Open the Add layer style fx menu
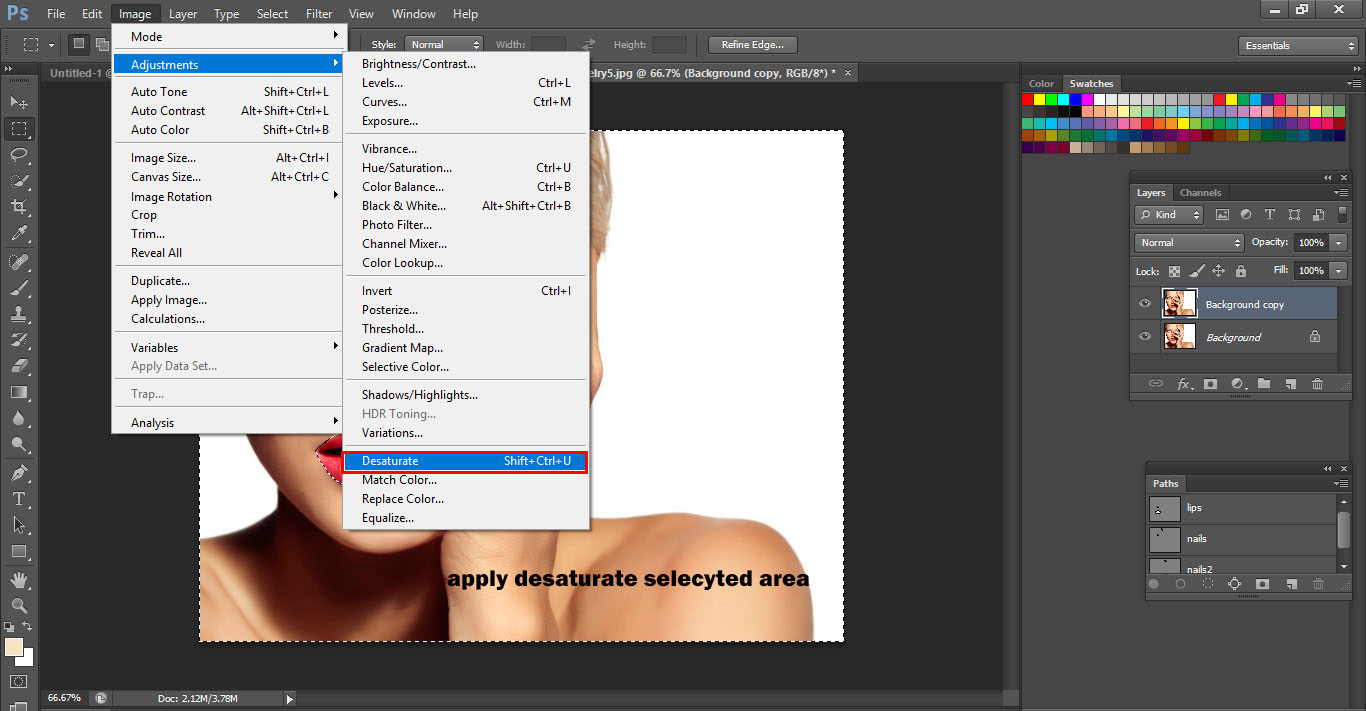Viewport: 1366px width, 711px height. pos(1183,384)
